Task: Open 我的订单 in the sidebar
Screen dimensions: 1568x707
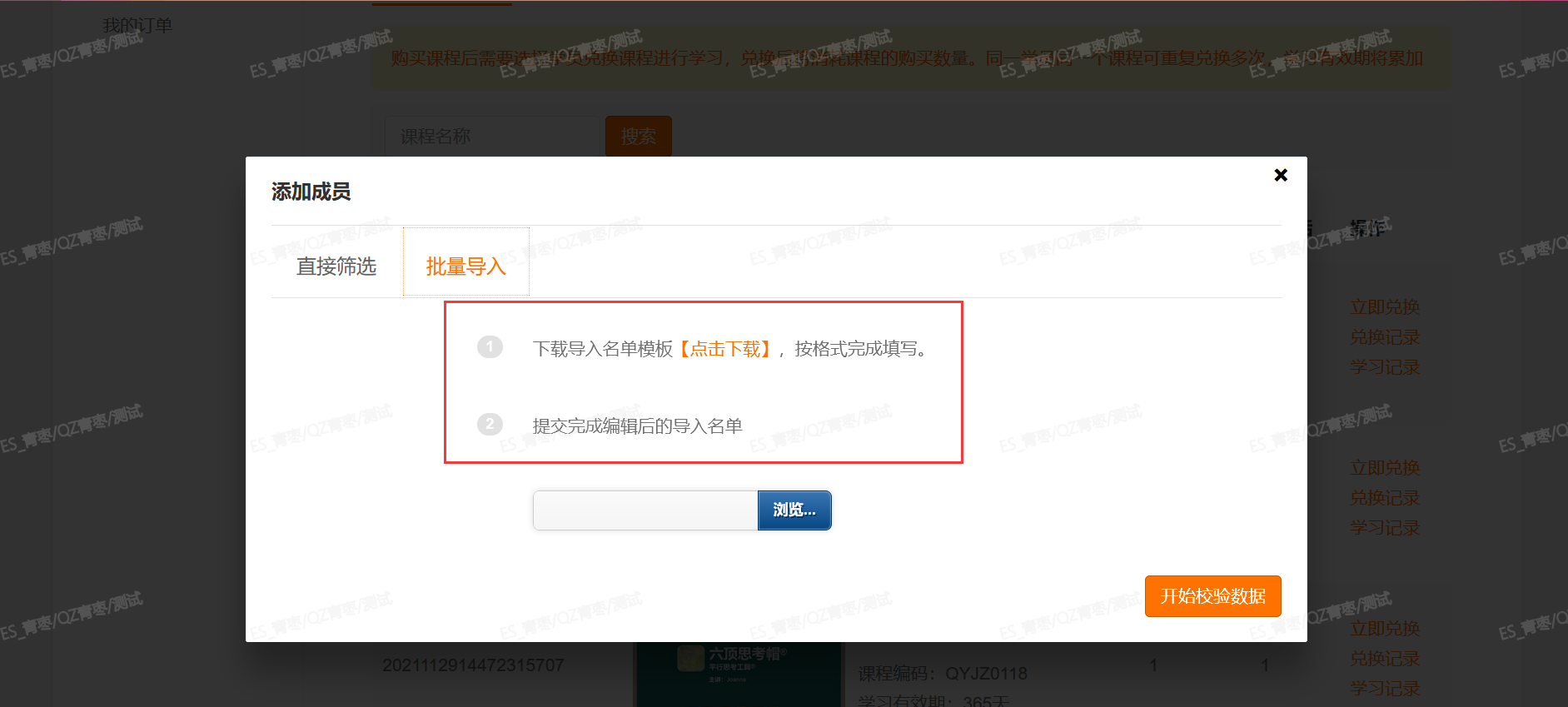Action: tap(137, 26)
